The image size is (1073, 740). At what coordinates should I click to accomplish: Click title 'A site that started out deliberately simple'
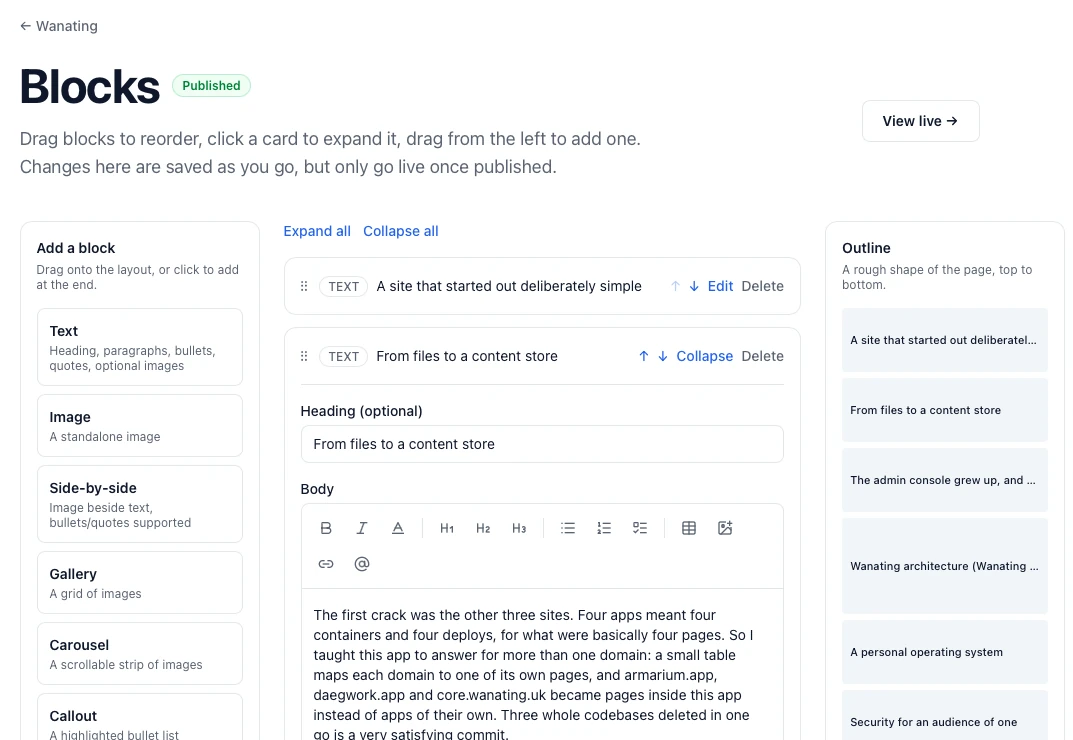click(x=509, y=286)
